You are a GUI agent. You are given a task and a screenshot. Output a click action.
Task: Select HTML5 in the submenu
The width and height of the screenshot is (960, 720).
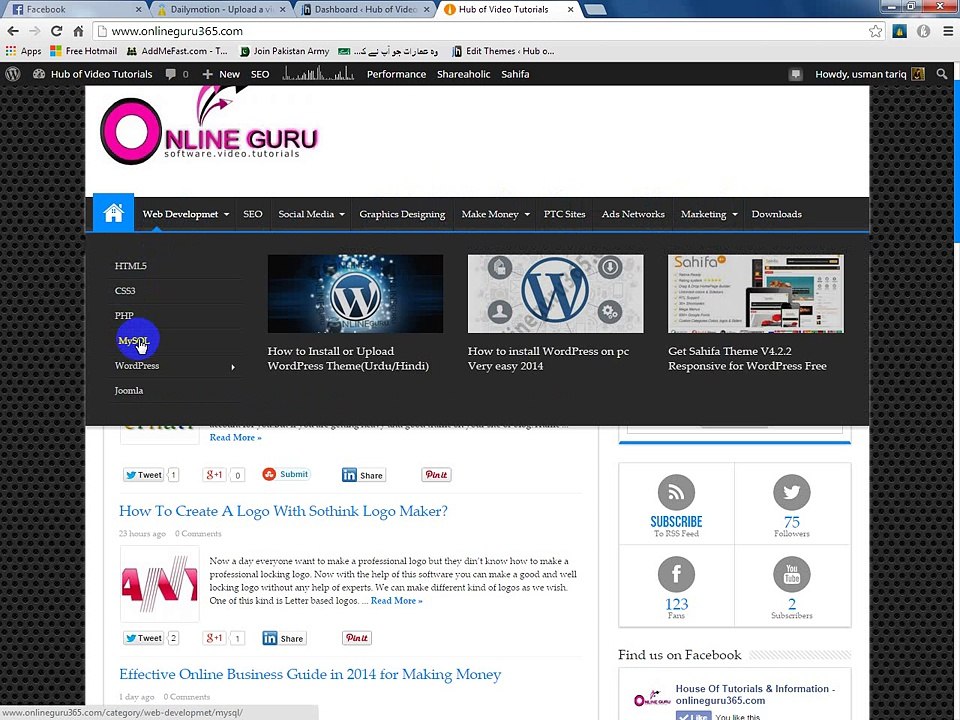[130, 266]
